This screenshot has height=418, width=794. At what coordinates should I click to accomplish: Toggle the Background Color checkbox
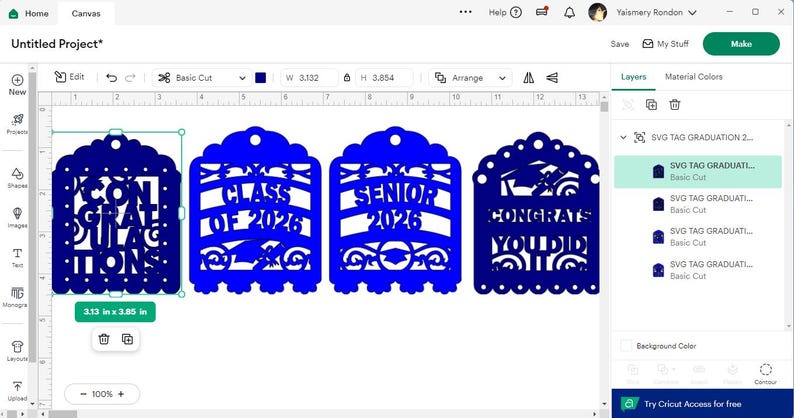pos(626,346)
